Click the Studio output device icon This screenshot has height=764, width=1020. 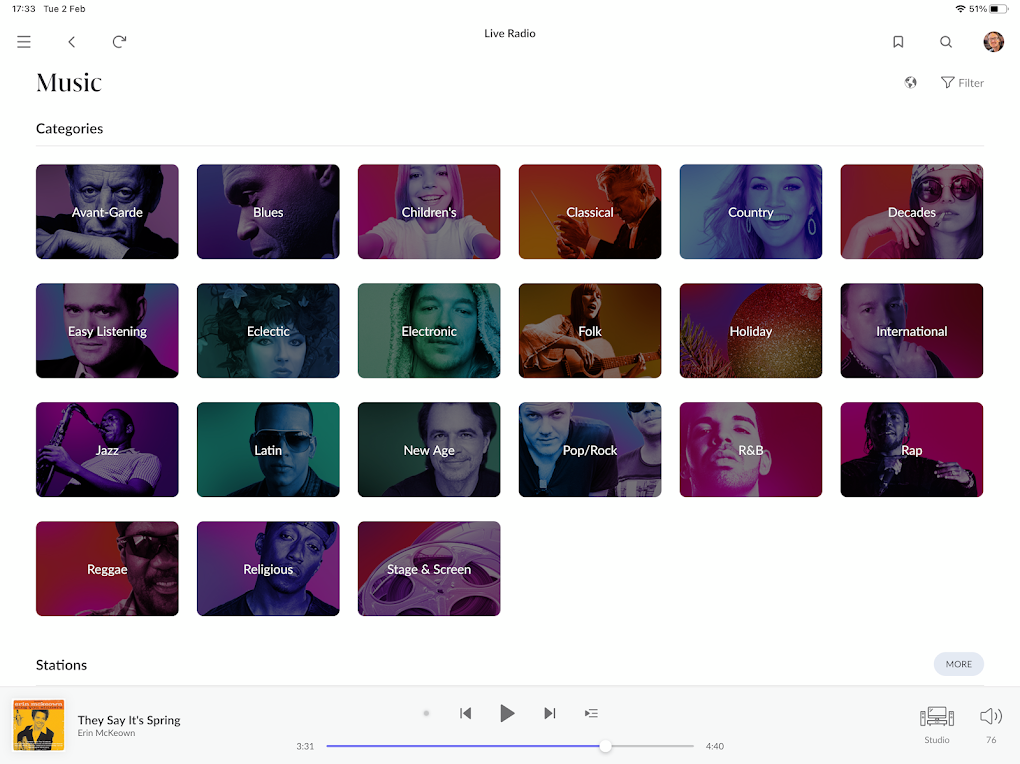[936, 716]
